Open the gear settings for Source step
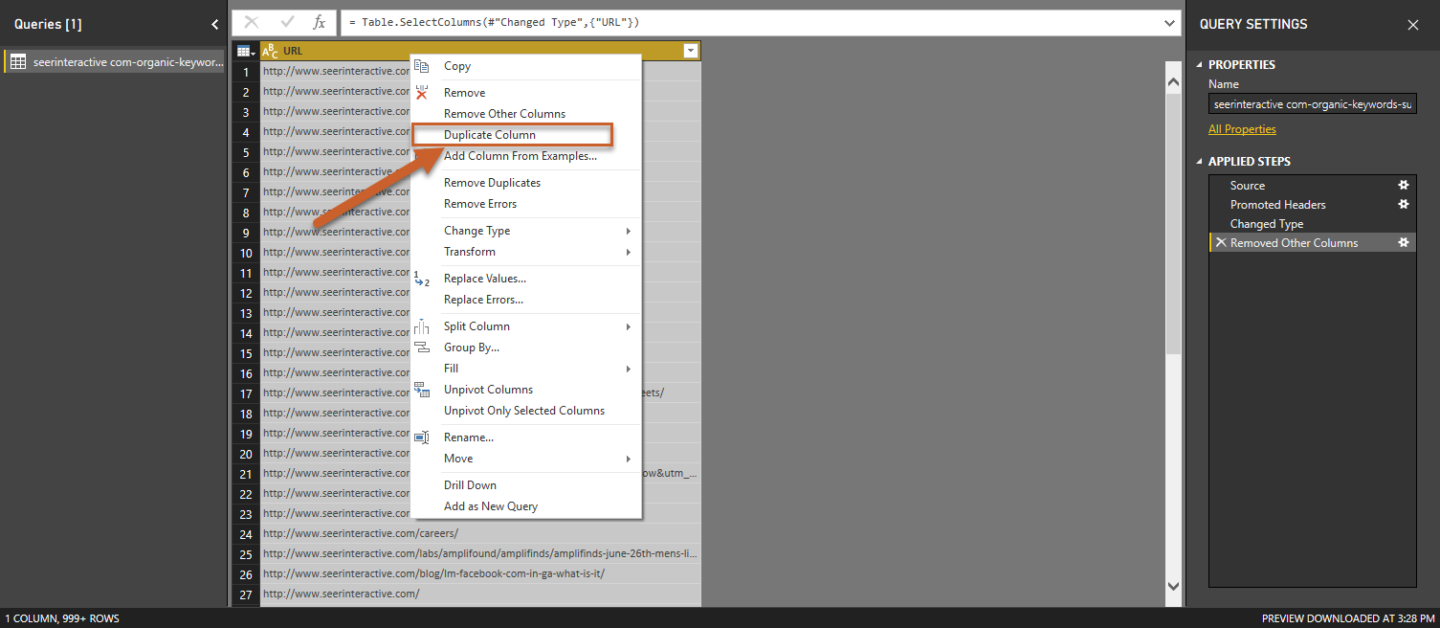Screen dimensions: 1440x628 1403,185
